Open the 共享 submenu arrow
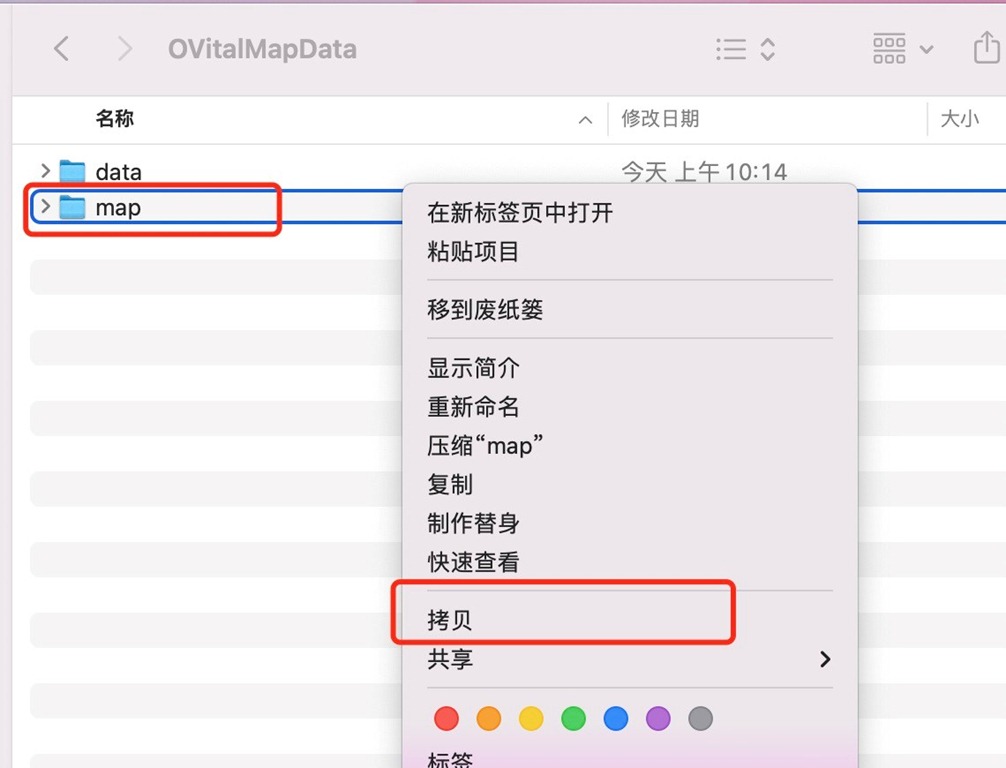 point(825,659)
